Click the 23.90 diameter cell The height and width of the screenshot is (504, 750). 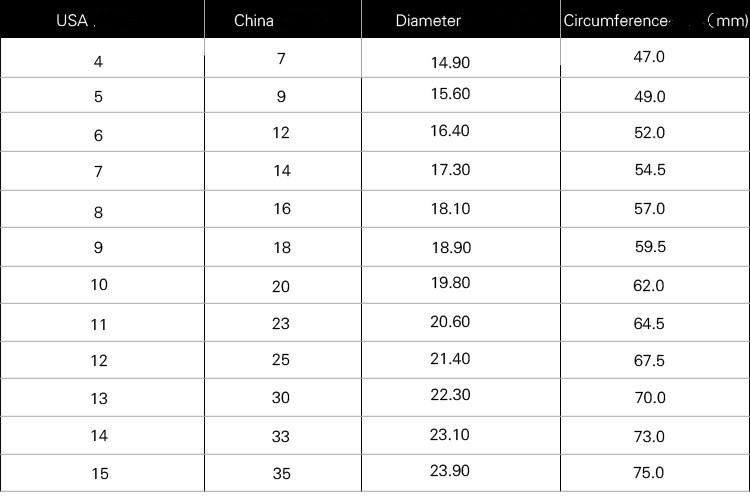coord(450,471)
